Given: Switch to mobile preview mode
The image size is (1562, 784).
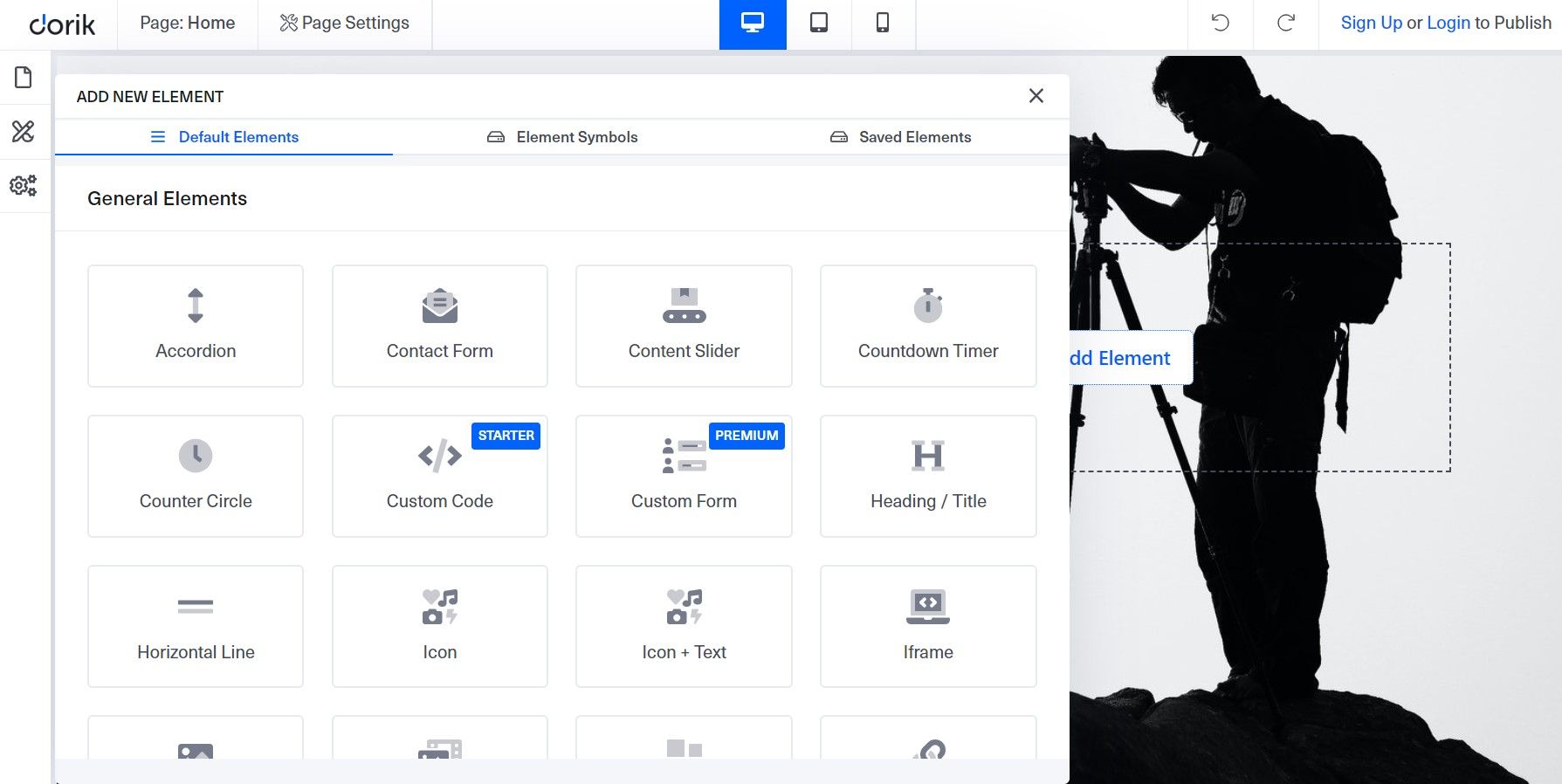Looking at the screenshot, I should tap(883, 24).
